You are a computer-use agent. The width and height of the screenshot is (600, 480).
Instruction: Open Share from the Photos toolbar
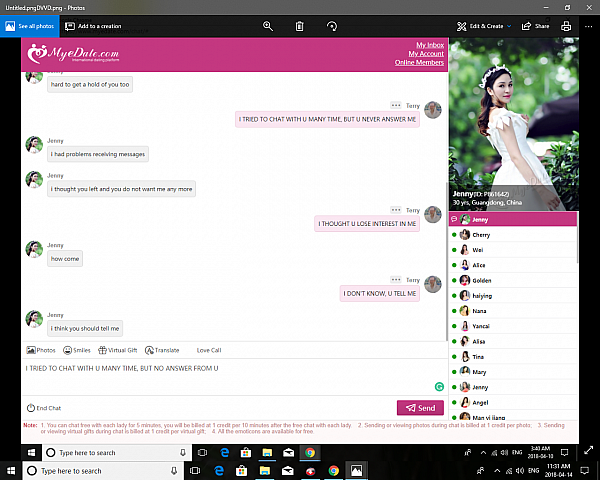point(535,26)
